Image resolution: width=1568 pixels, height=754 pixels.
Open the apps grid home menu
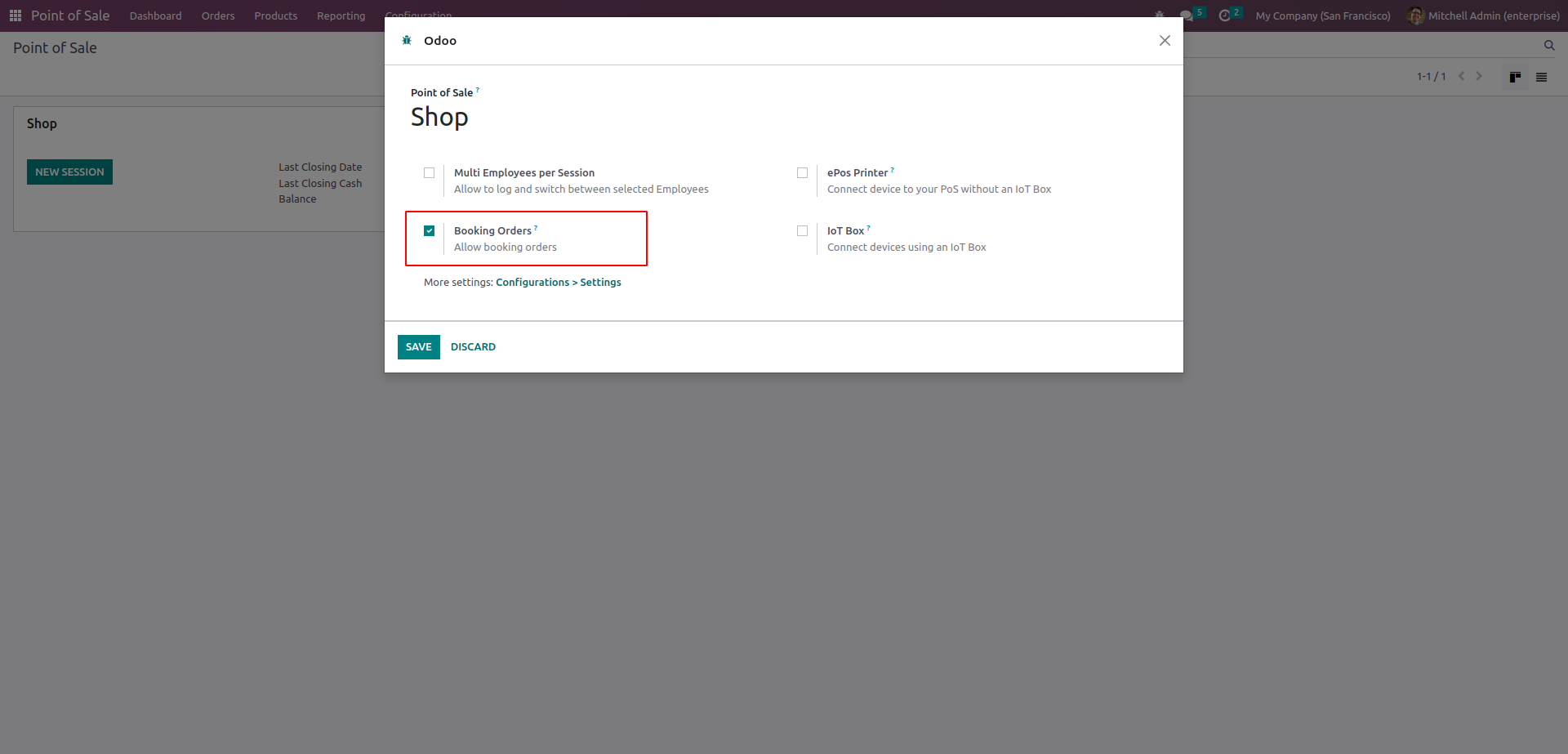16,16
